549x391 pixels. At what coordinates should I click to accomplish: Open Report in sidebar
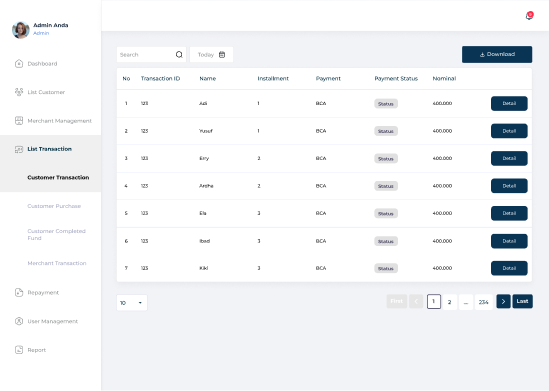(x=37, y=350)
